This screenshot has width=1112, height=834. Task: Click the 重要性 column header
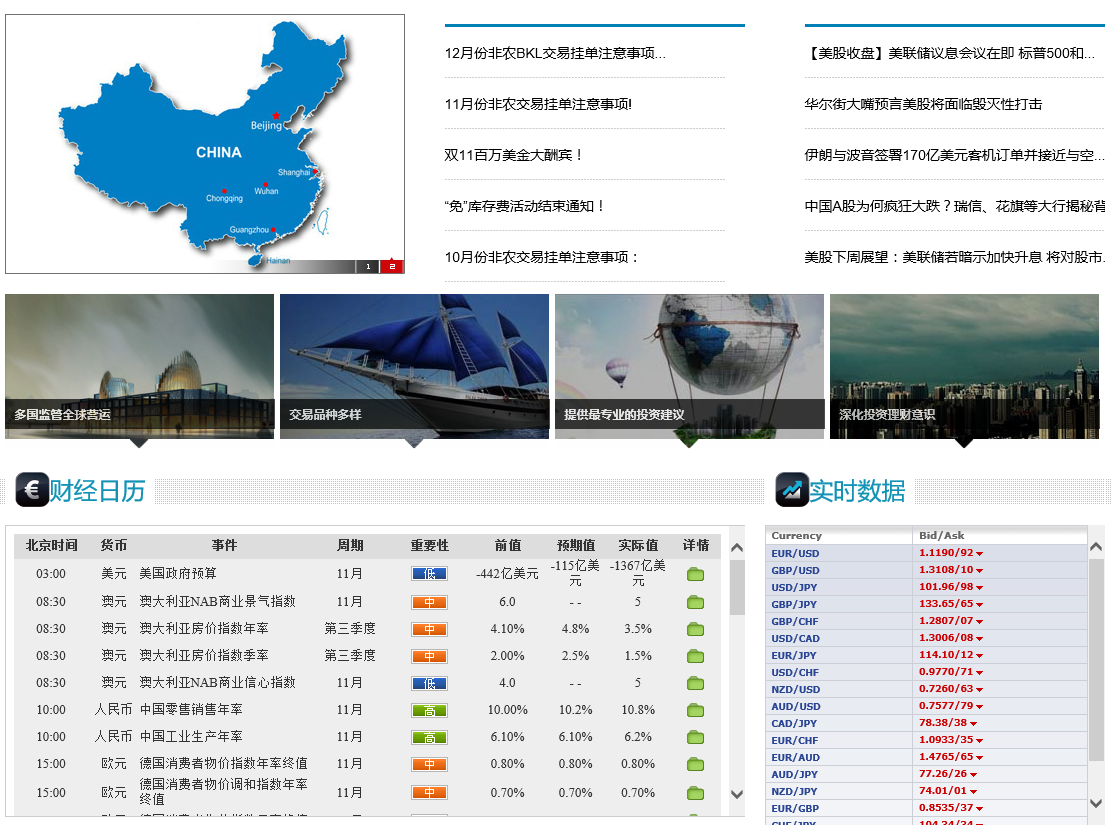pos(429,545)
